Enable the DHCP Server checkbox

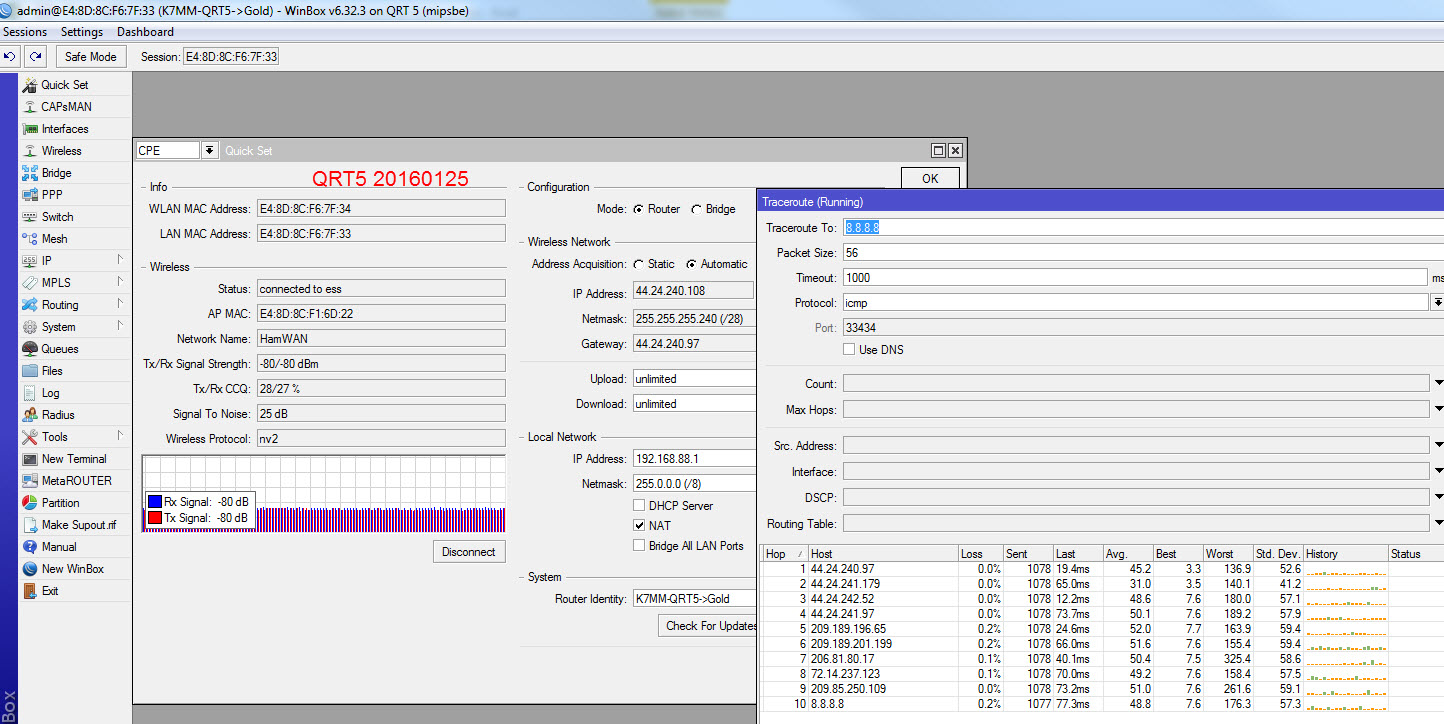click(x=639, y=506)
